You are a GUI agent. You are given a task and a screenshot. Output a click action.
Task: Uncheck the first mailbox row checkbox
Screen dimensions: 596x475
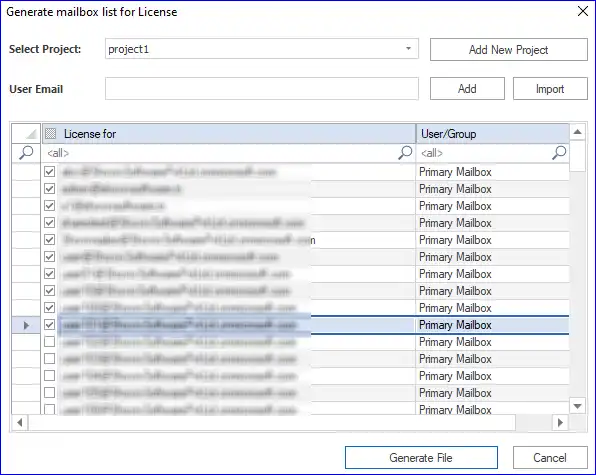tap(49, 172)
